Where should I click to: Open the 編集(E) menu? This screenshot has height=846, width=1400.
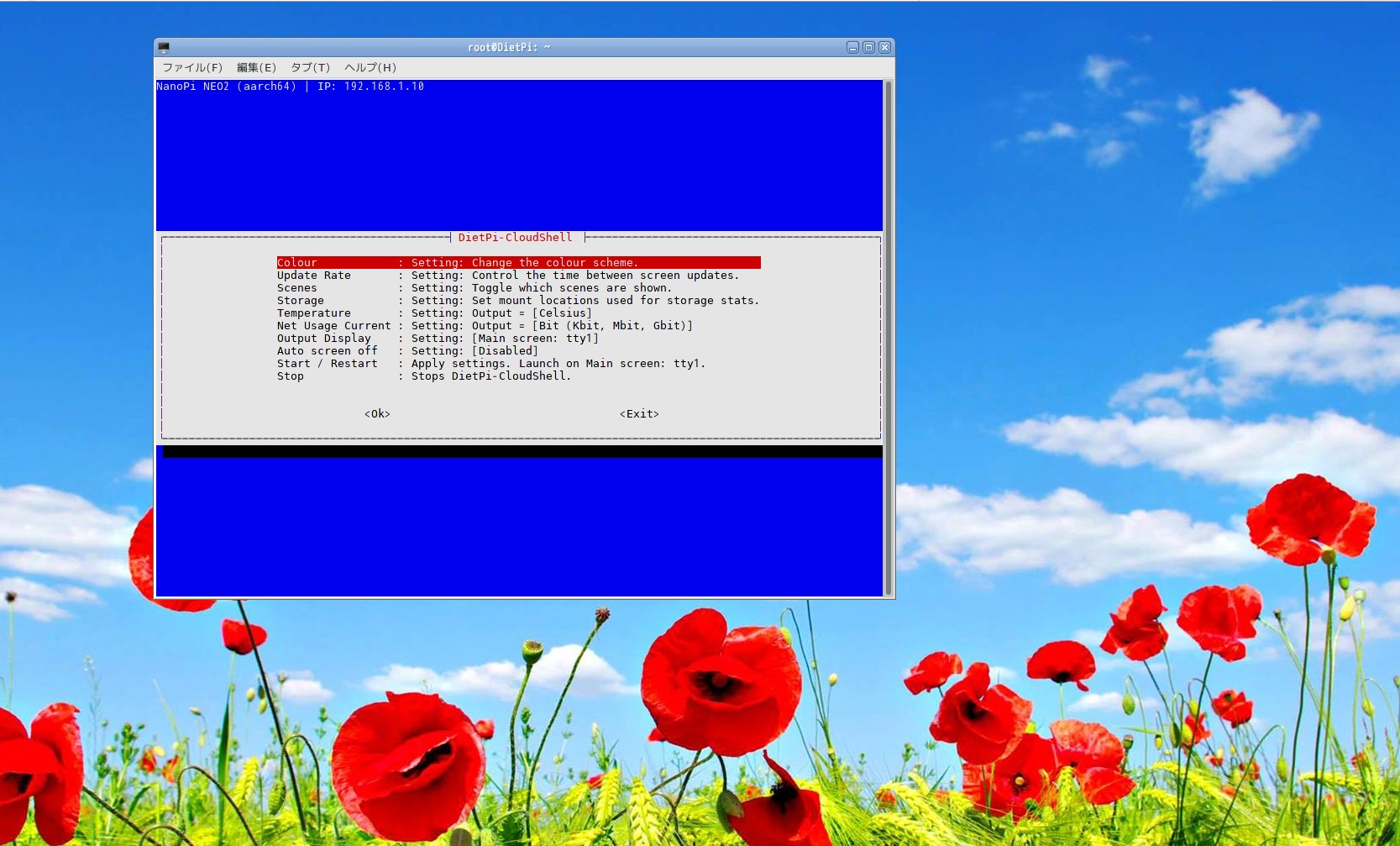tap(256, 68)
